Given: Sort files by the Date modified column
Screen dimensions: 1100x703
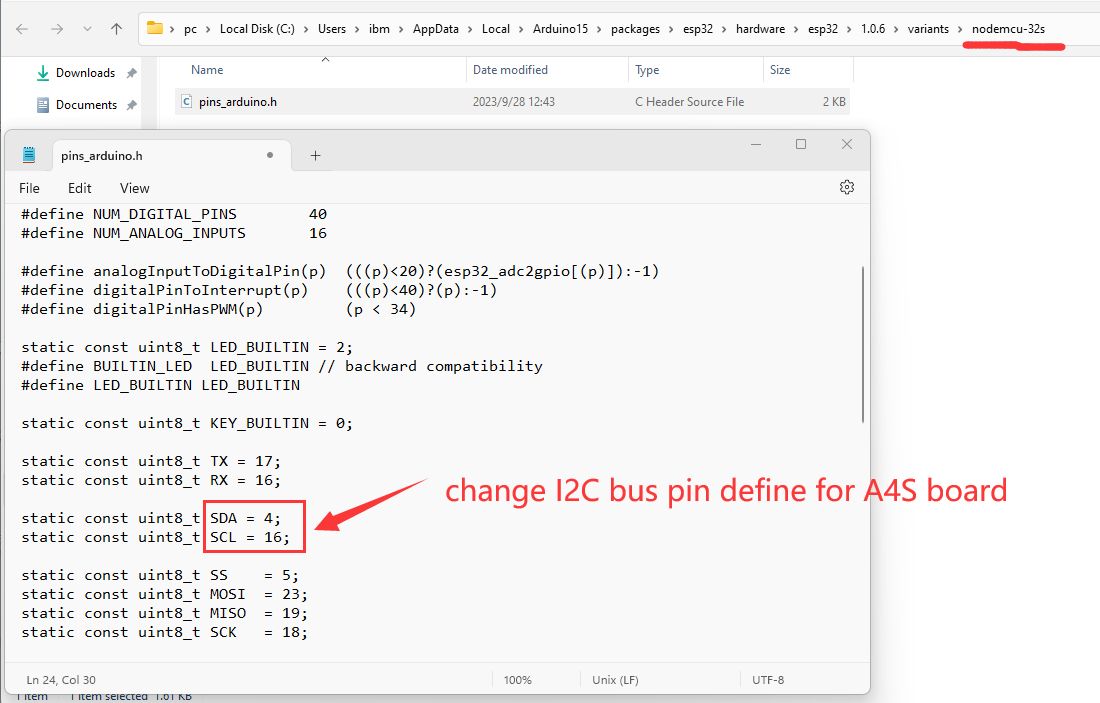Looking at the screenshot, I should pos(510,70).
